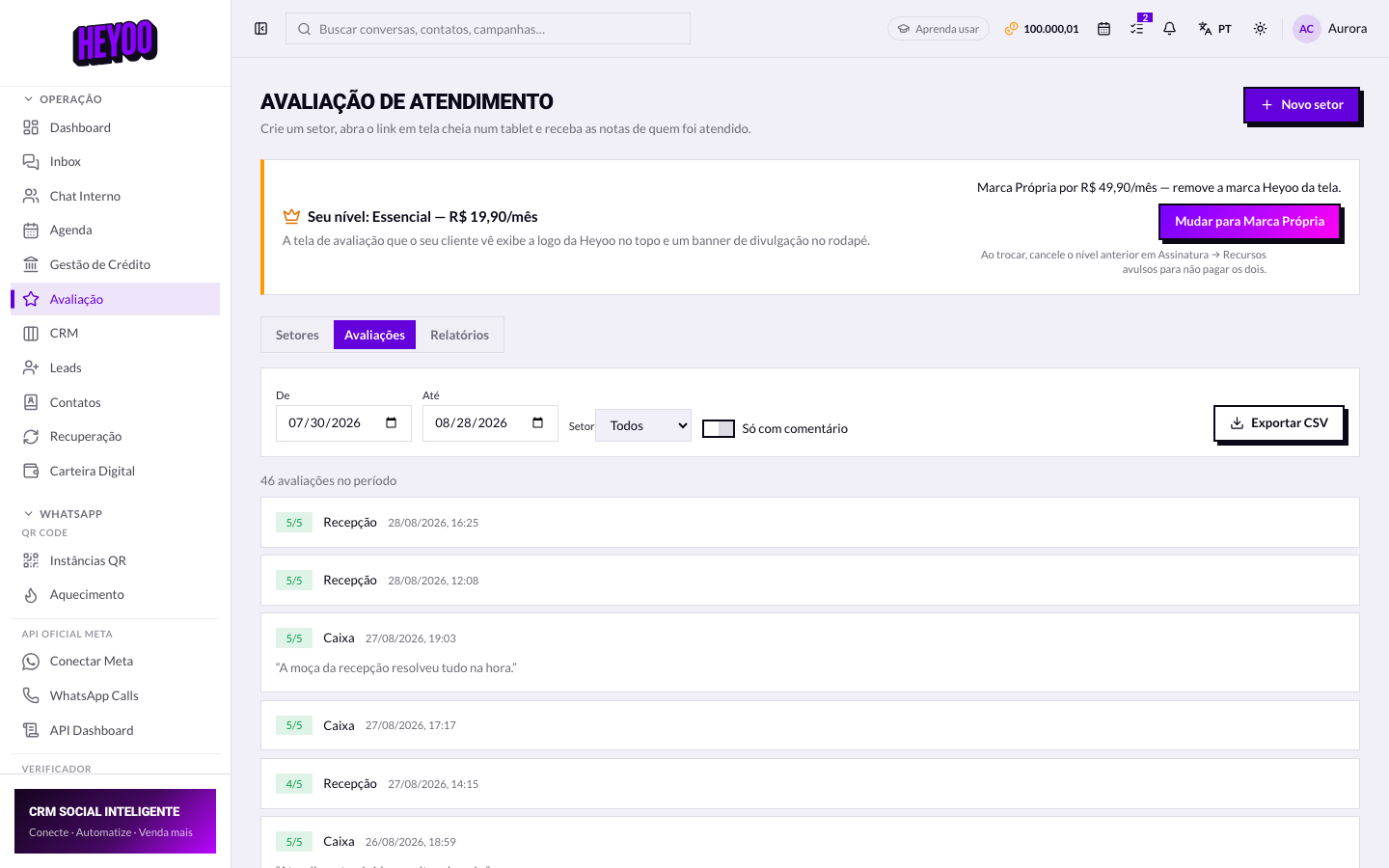Focus the search conversations field
Viewport: 1389px width, 868px height.
click(488, 29)
